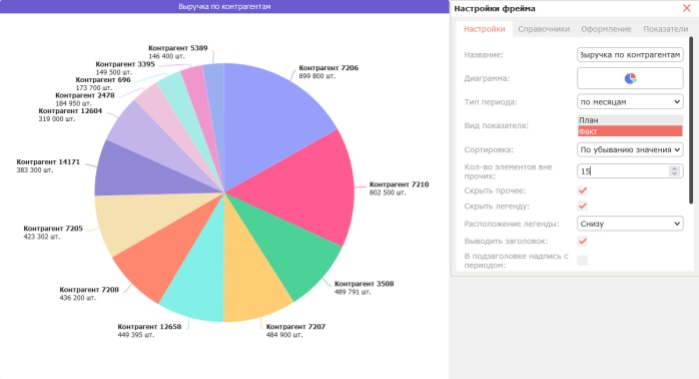Click the 'Название' text field
Image resolution: width=699 pixels, height=379 pixels.
tap(630, 55)
